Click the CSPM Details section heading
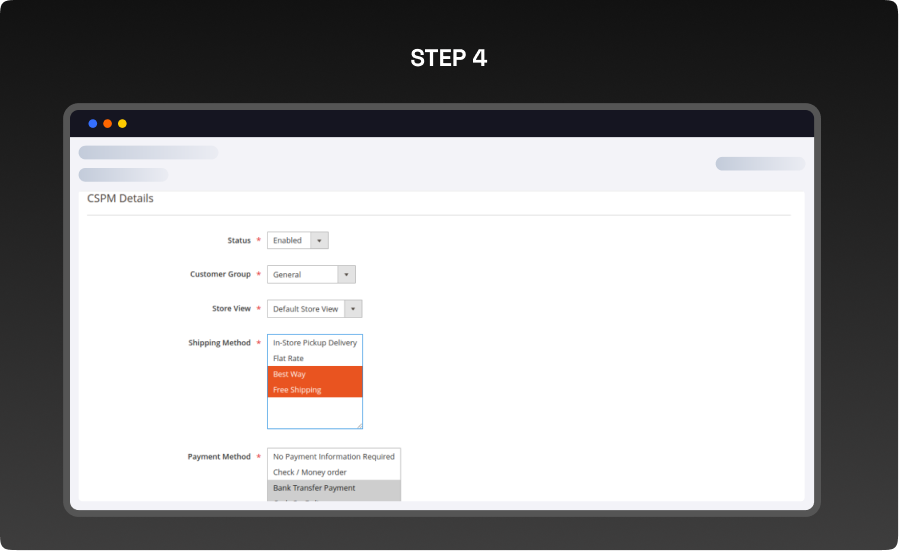The image size is (899, 551). coord(121,199)
